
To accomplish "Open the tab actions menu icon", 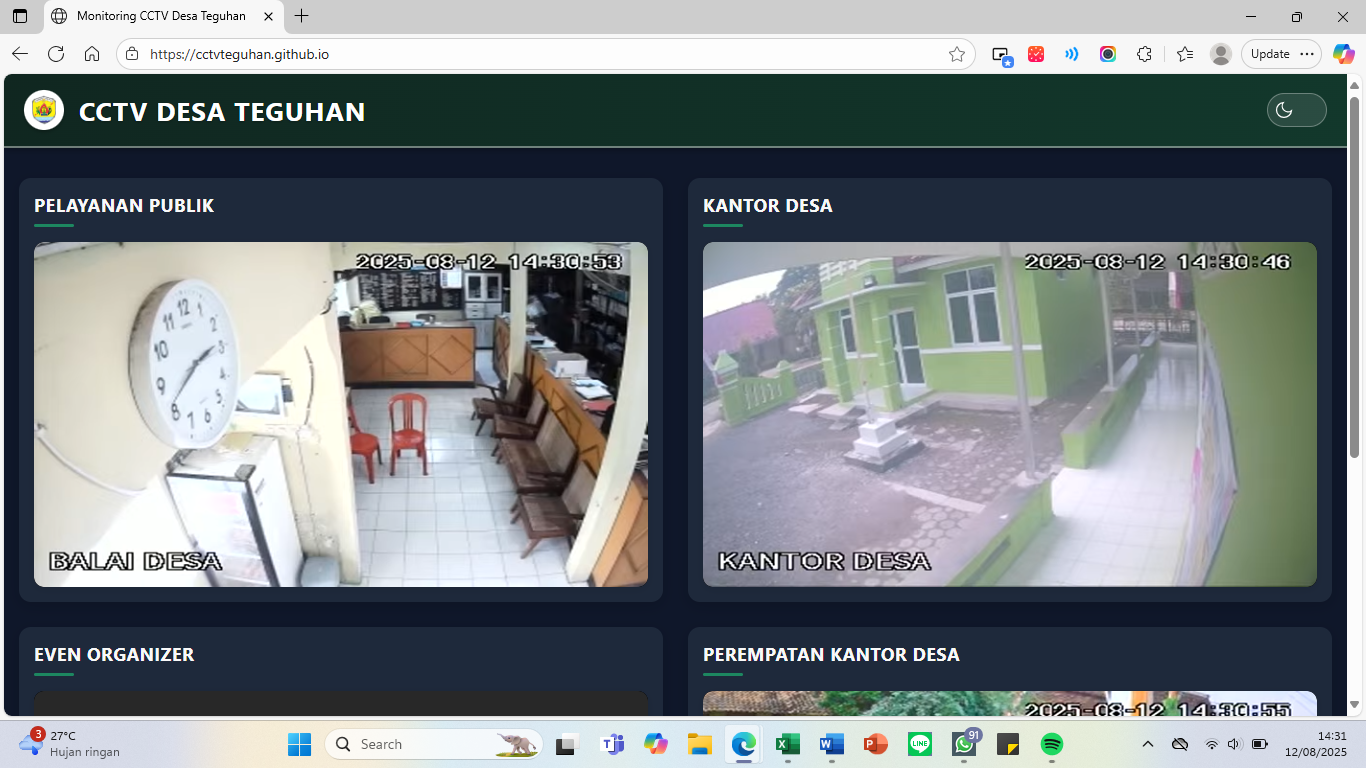I will [20, 16].
